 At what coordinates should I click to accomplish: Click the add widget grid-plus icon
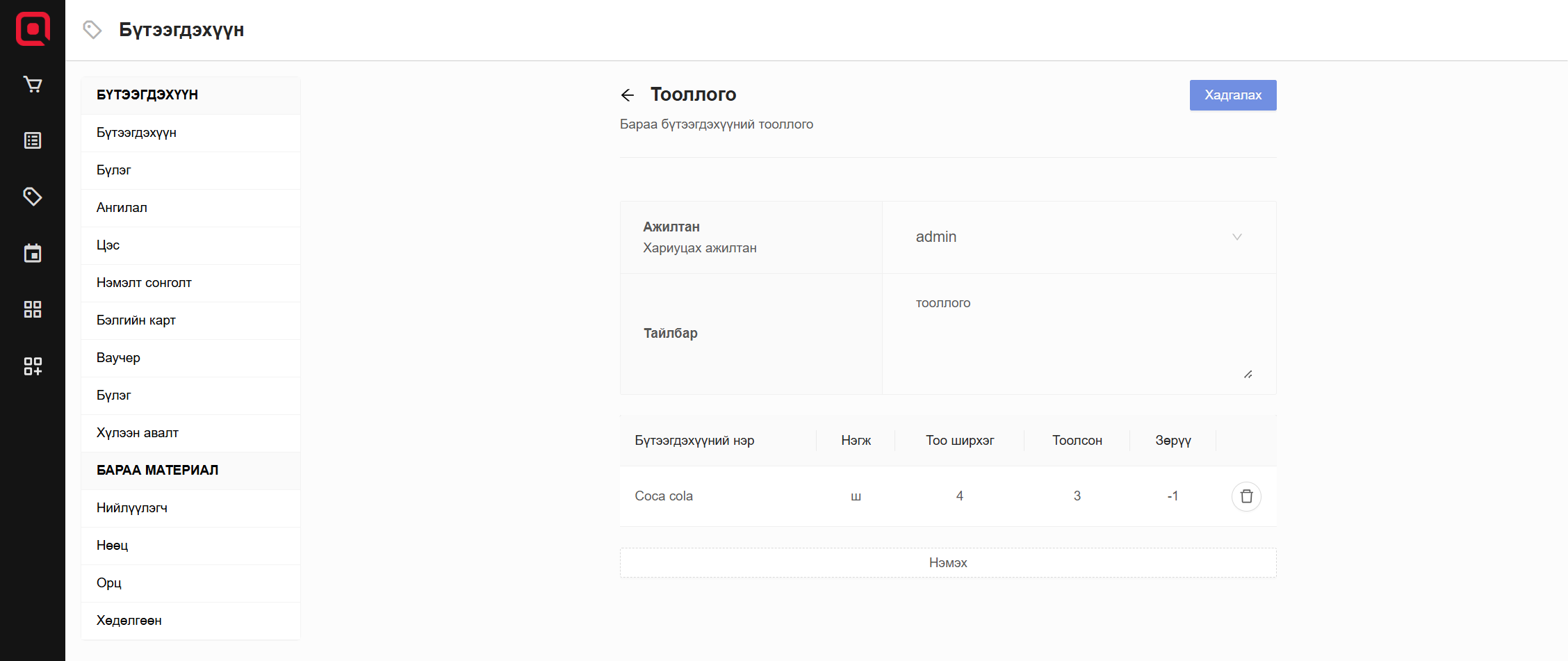coord(33,366)
